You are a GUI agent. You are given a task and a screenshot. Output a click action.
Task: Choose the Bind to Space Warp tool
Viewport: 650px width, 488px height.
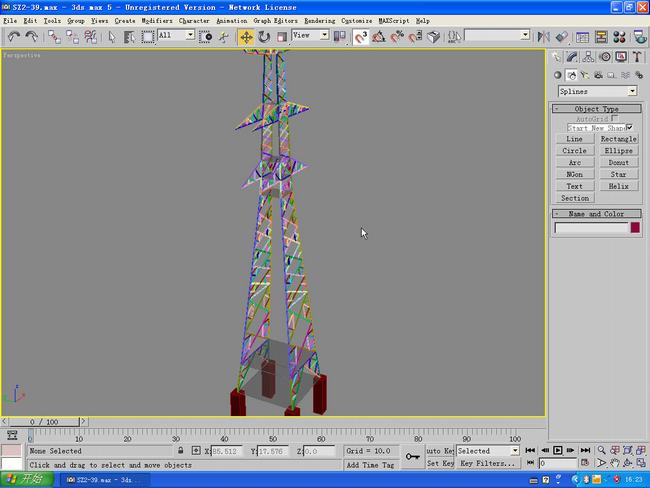coord(90,37)
